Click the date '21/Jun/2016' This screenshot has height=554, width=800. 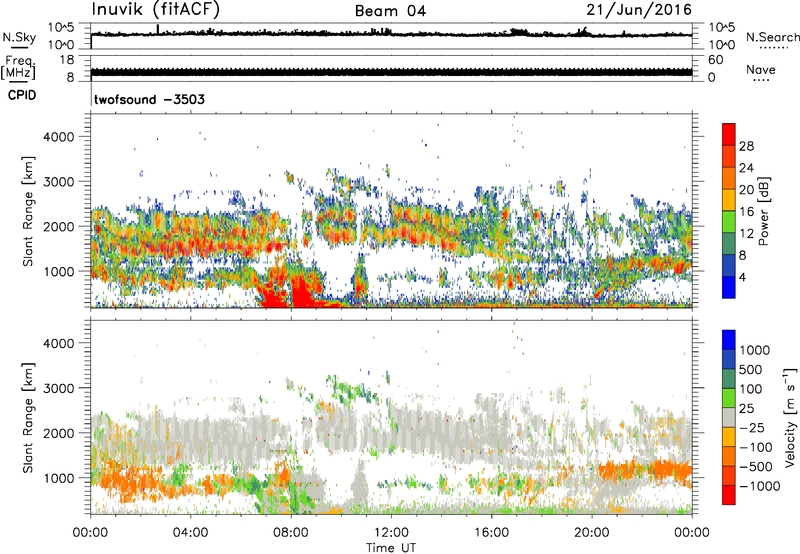pos(639,10)
